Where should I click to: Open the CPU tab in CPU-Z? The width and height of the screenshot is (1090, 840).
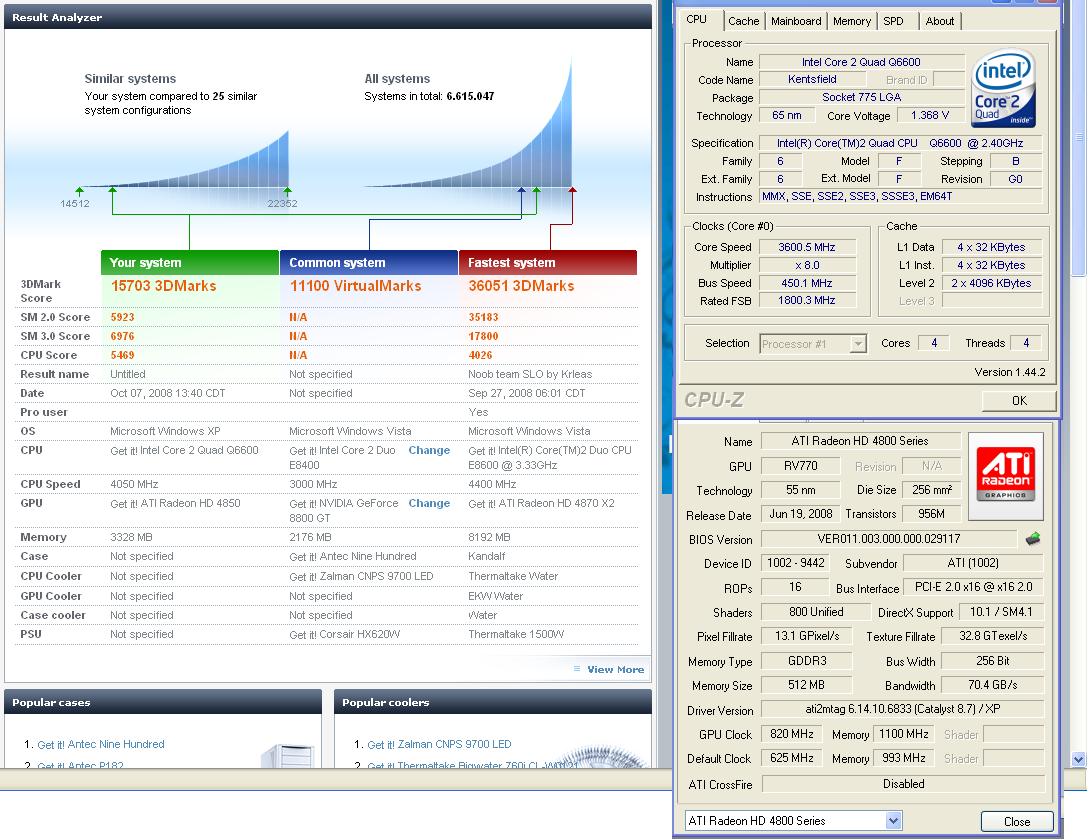(x=697, y=20)
